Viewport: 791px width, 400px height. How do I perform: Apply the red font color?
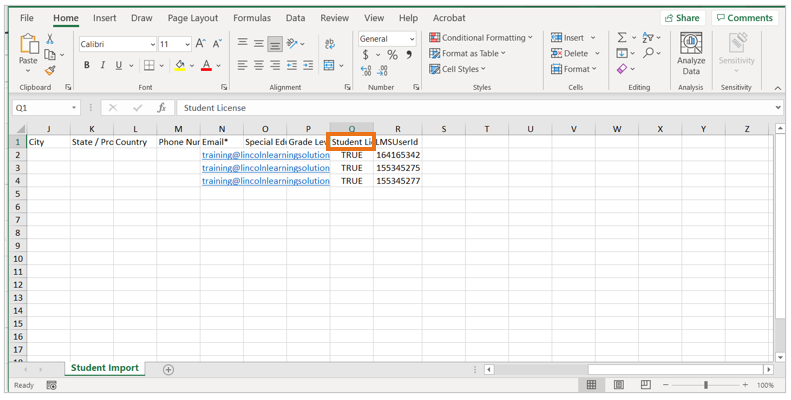click(x=206, y=65)
